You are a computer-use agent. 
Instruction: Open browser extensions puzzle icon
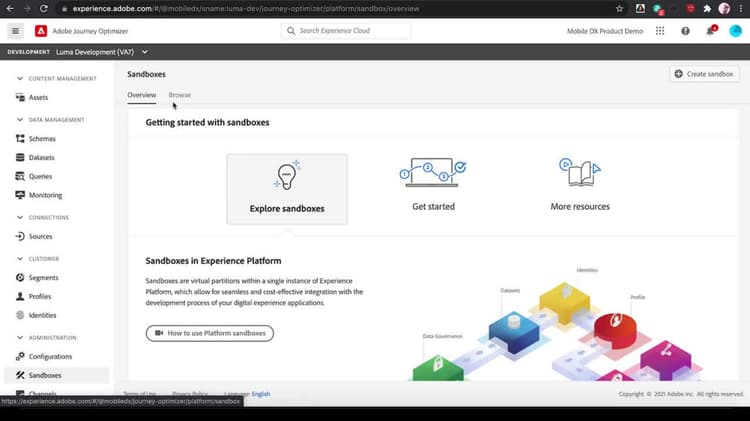[x=707, y=9]
